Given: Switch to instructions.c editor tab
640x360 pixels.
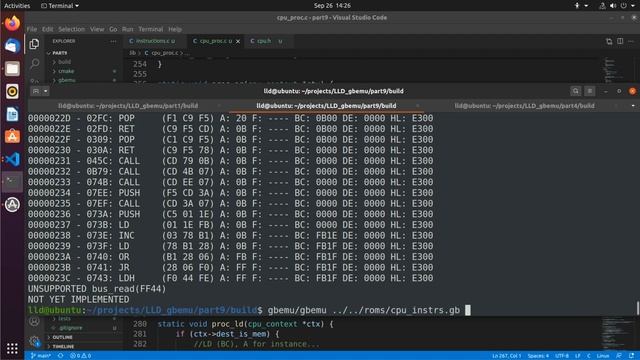Looking at the screenshot, I should pos(155,41).
